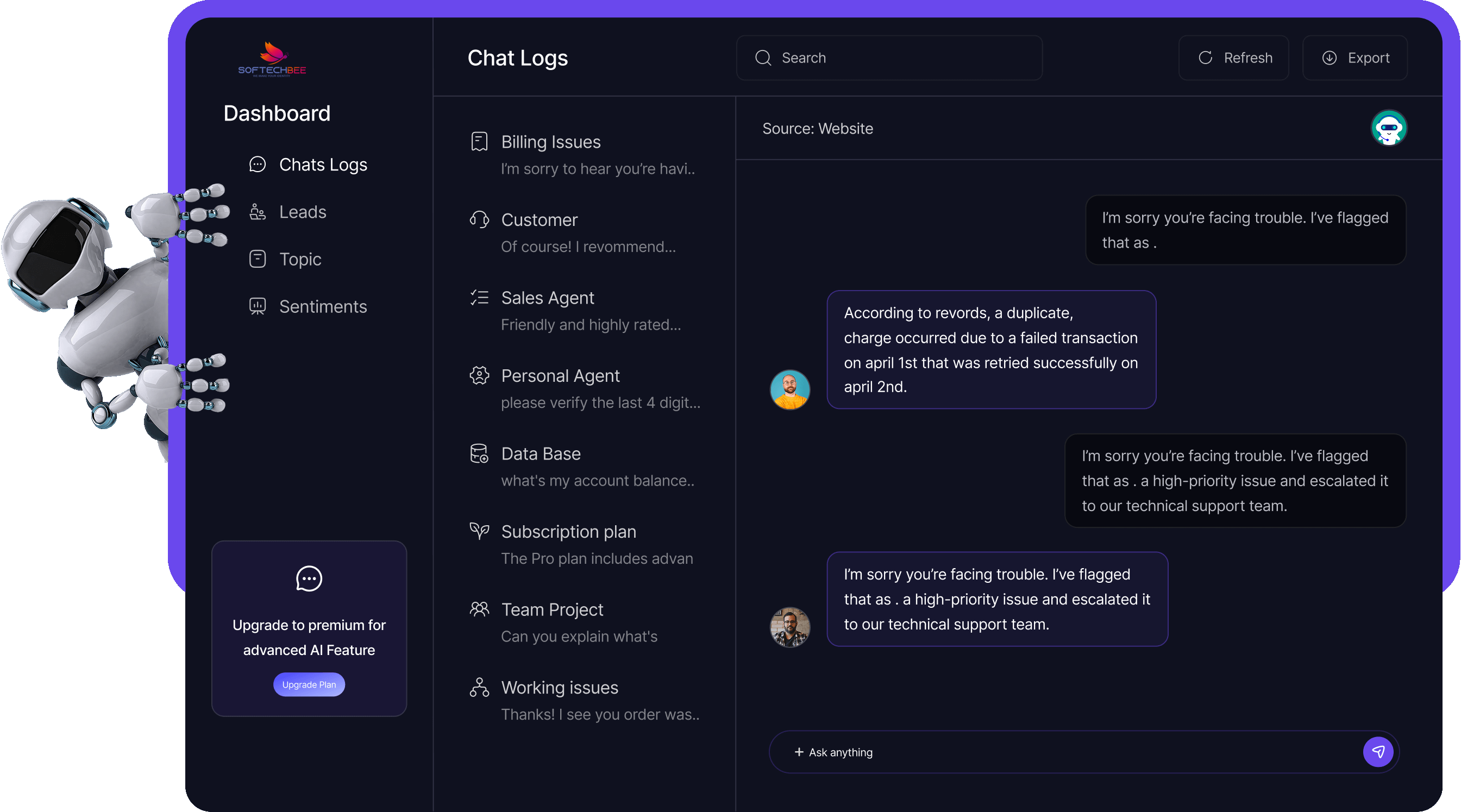Open Chats Logs in sidebar
The image size is (1461, 812).
pos(323,165)
